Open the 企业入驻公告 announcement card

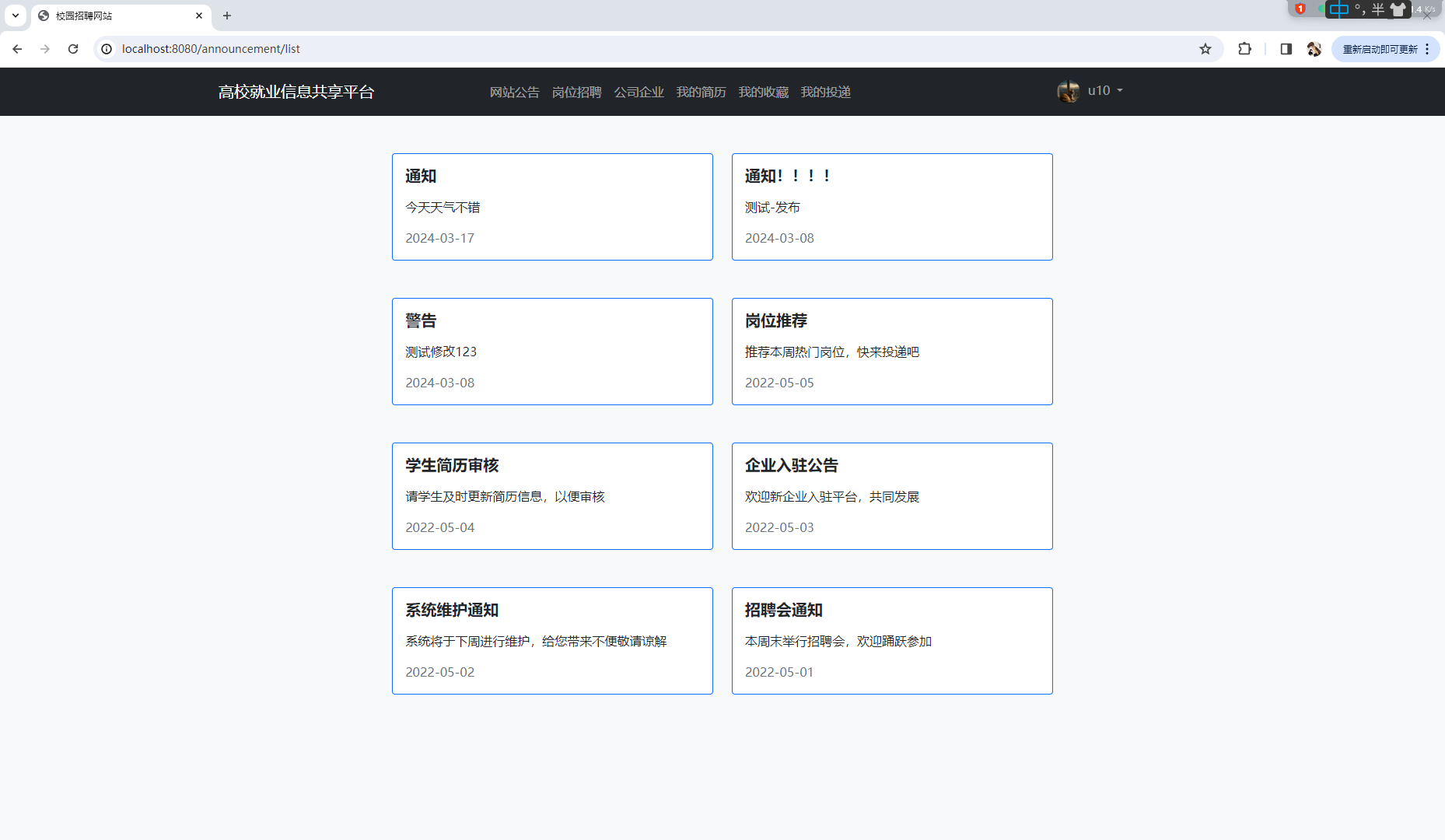coord(892,496)
